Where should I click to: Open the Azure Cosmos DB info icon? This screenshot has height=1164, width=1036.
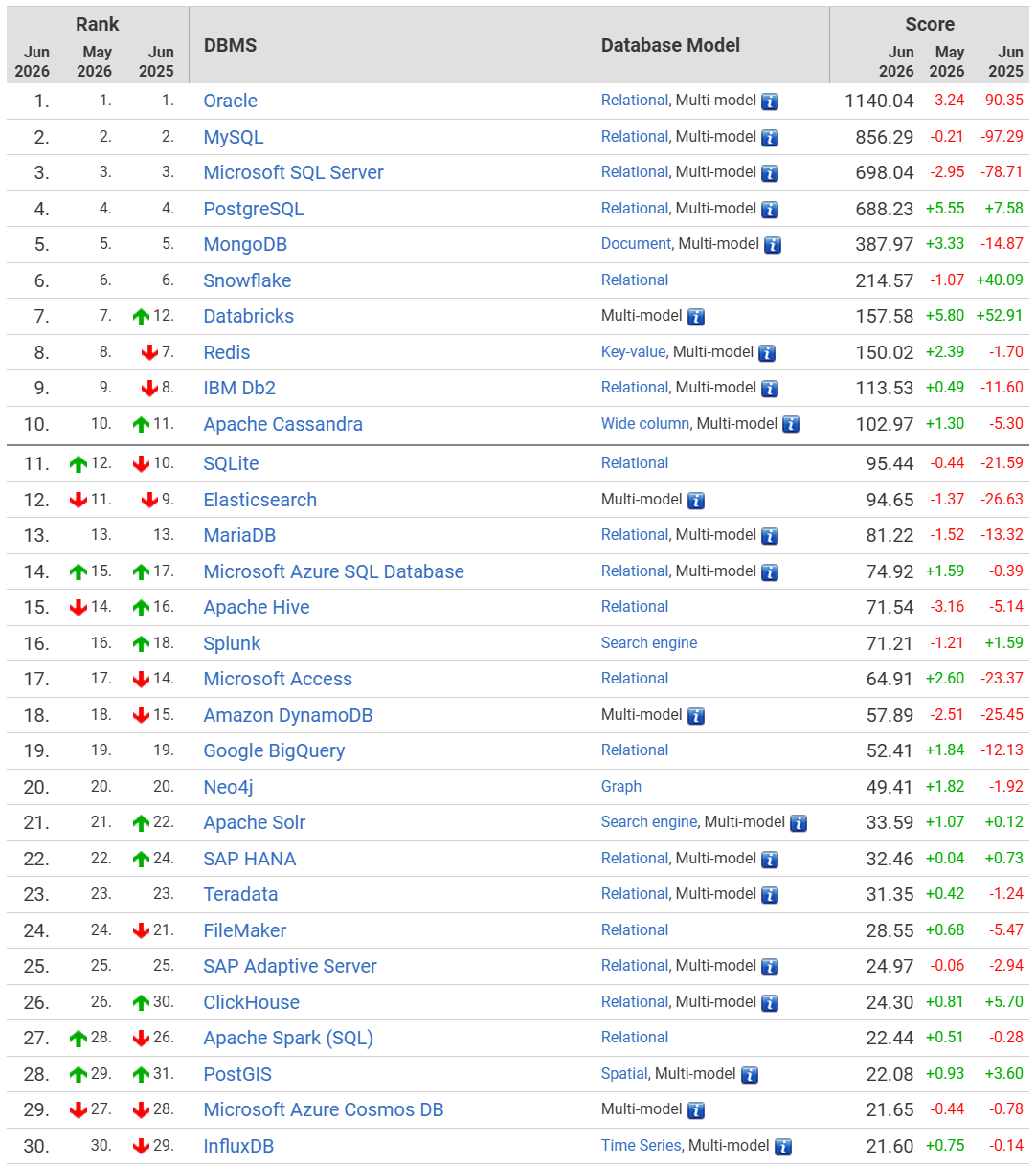[x=696, y=1110]
